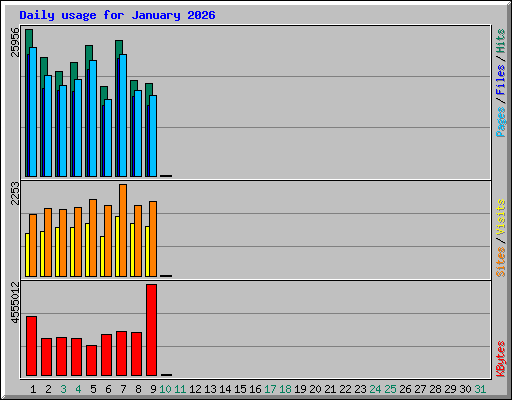This screenshot has width=512, height=400.
Task: Click day 12 on the x-axis
Action: [x=195, y=389]
